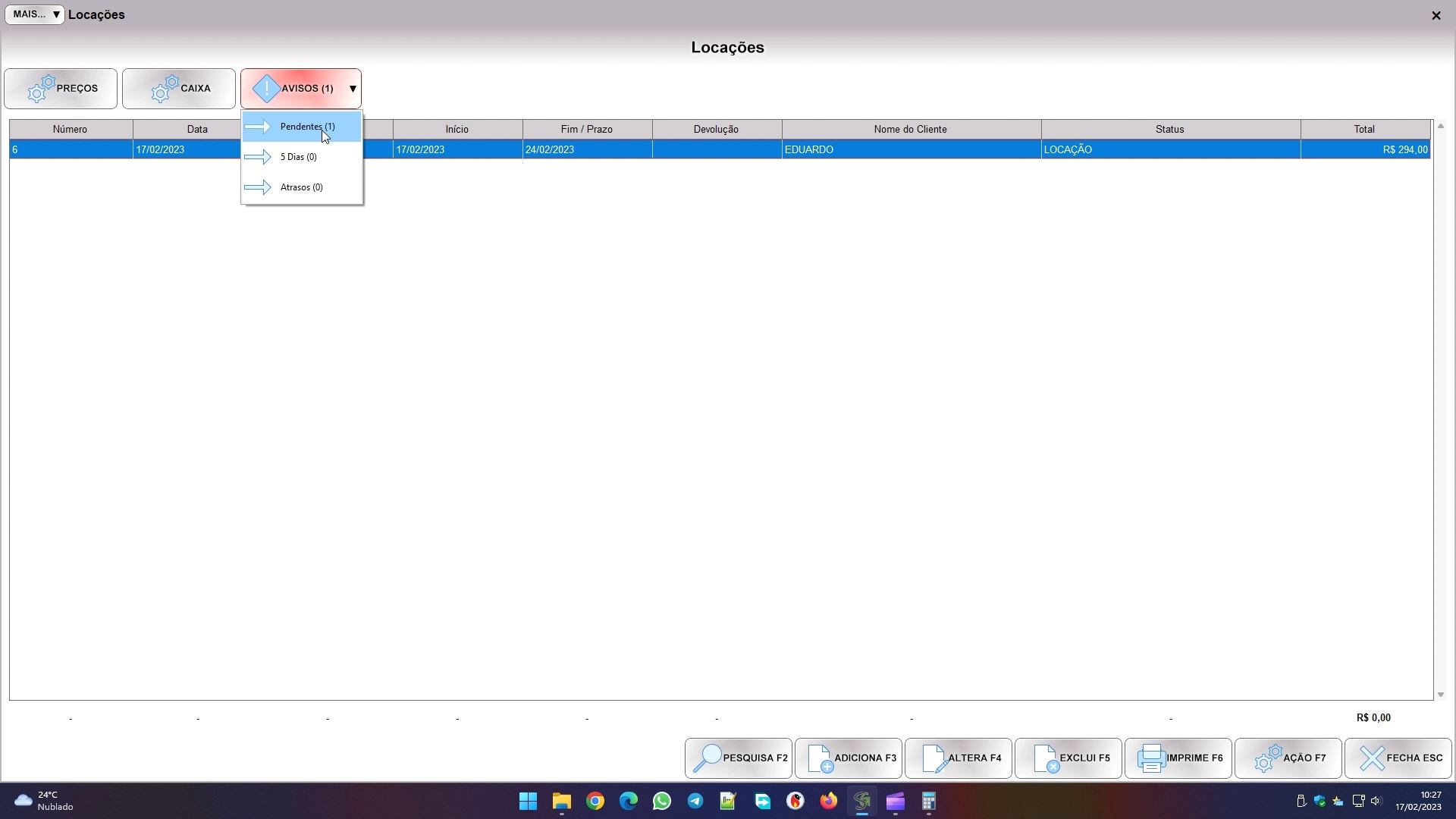The width and height of the screenshot is (1456, 819).
Task: Sort by the Nome do Cliente column header
Action: point(910,130)
